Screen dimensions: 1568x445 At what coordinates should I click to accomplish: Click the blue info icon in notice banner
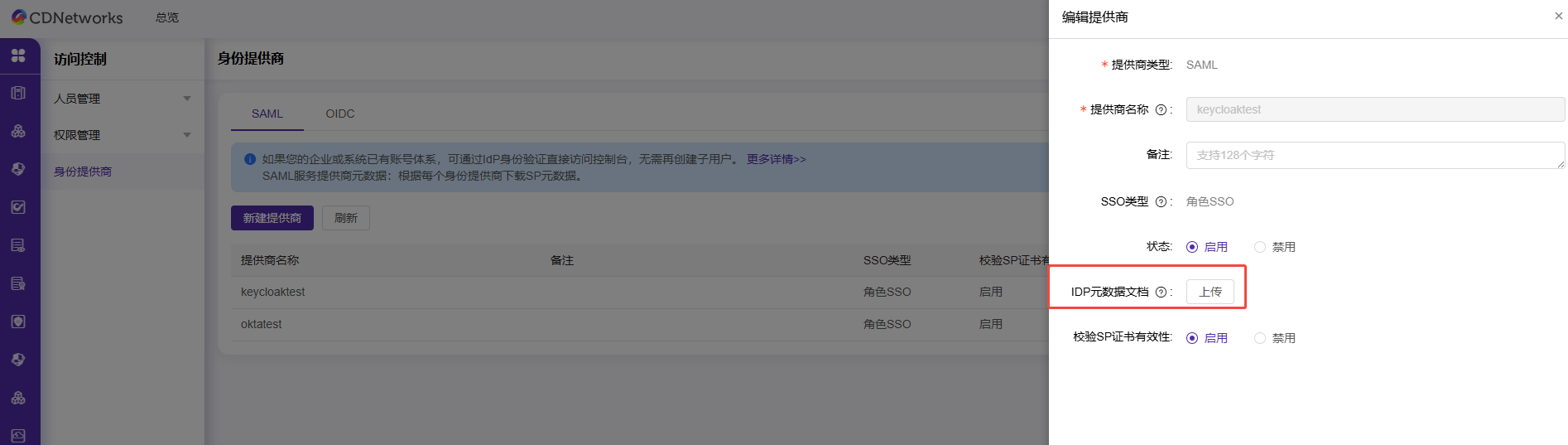[250, 159]
